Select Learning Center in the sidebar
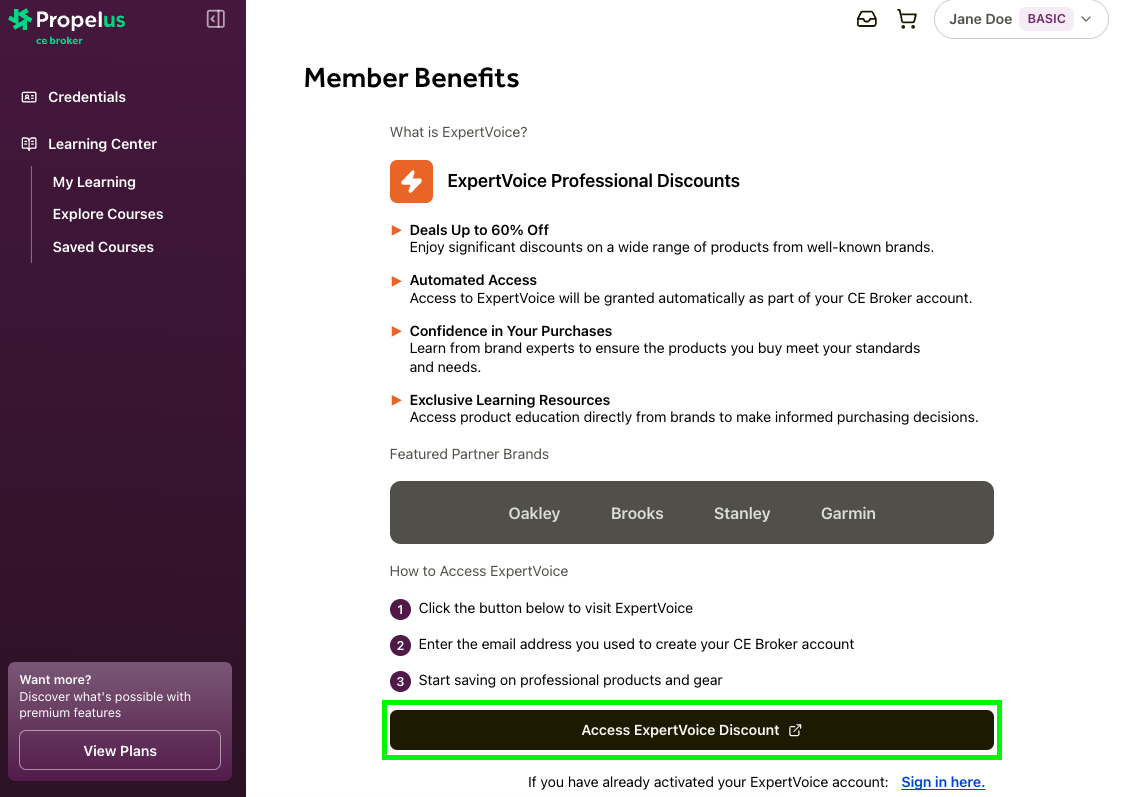 [x=102, y=144]
